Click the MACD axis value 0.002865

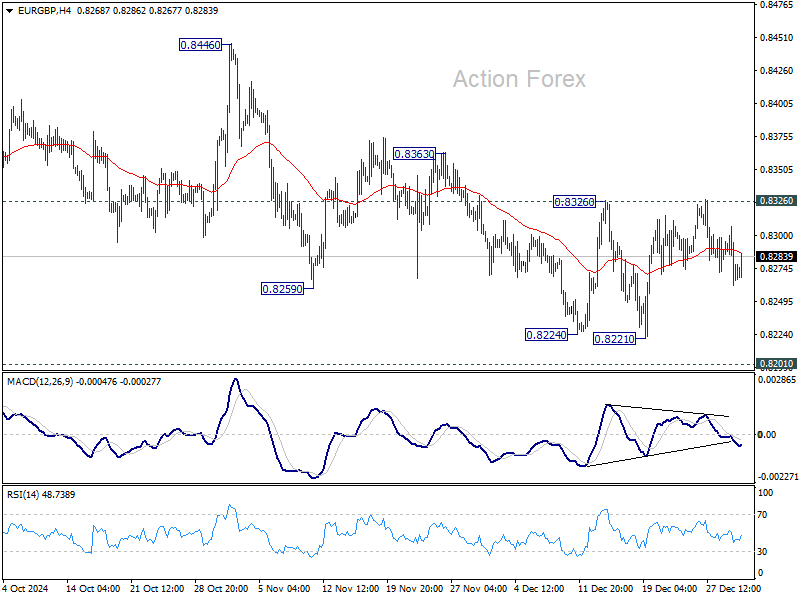click(777, 380)
